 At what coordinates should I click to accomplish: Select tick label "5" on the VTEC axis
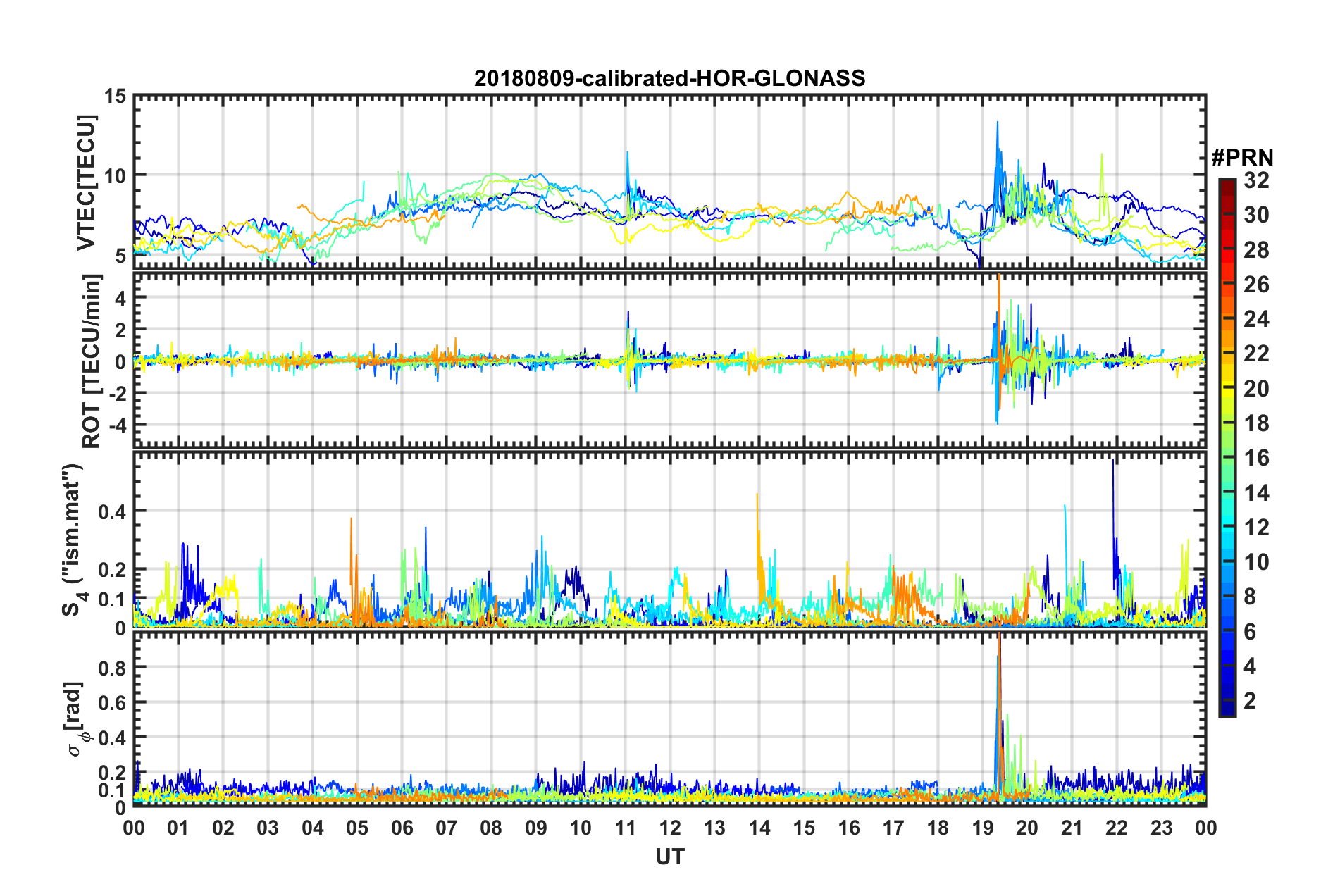(121, 256)
